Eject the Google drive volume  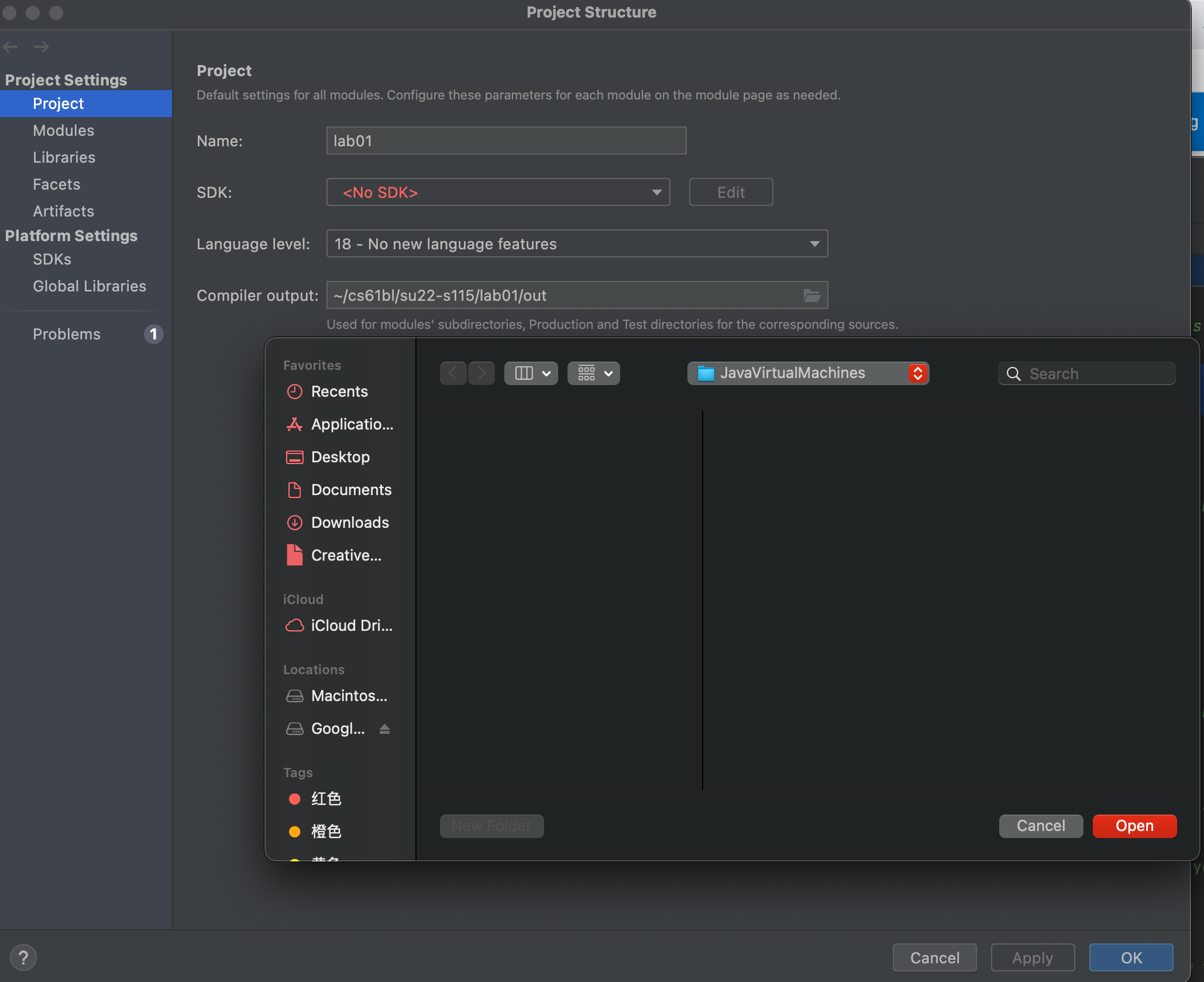(x=384, y=729)
